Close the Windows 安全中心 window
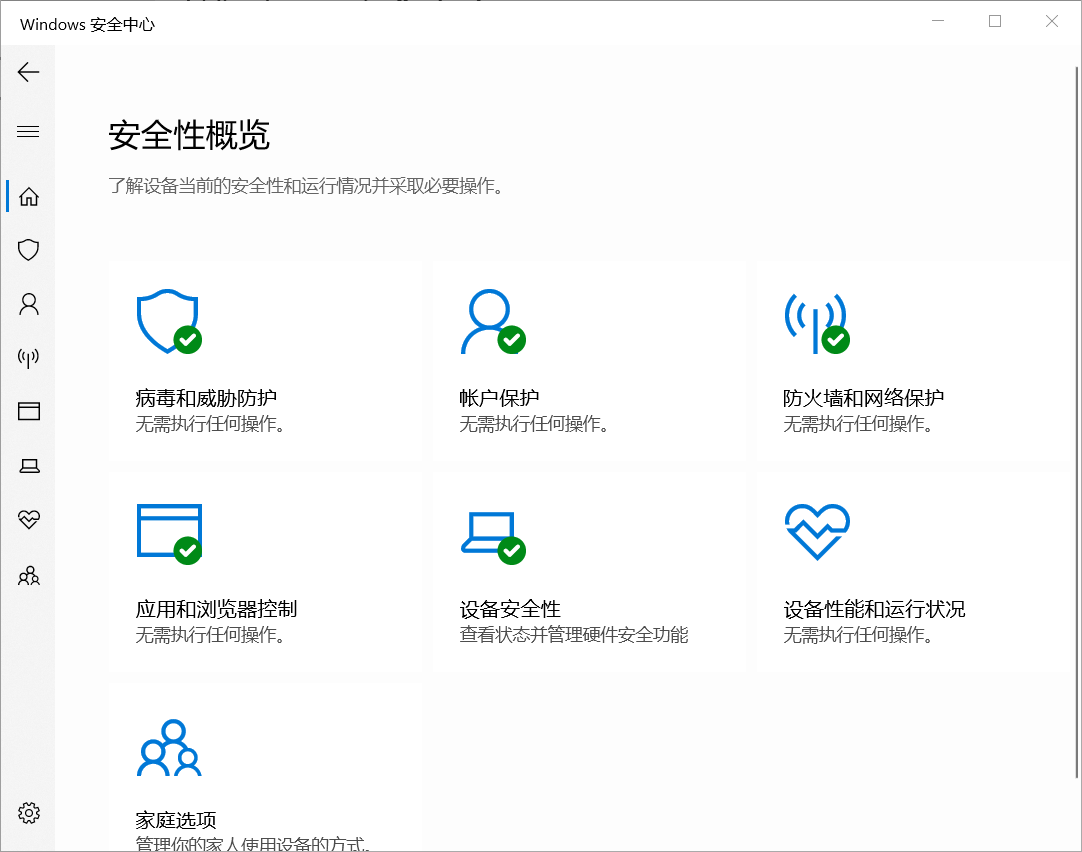 [x=1052, y=21]
